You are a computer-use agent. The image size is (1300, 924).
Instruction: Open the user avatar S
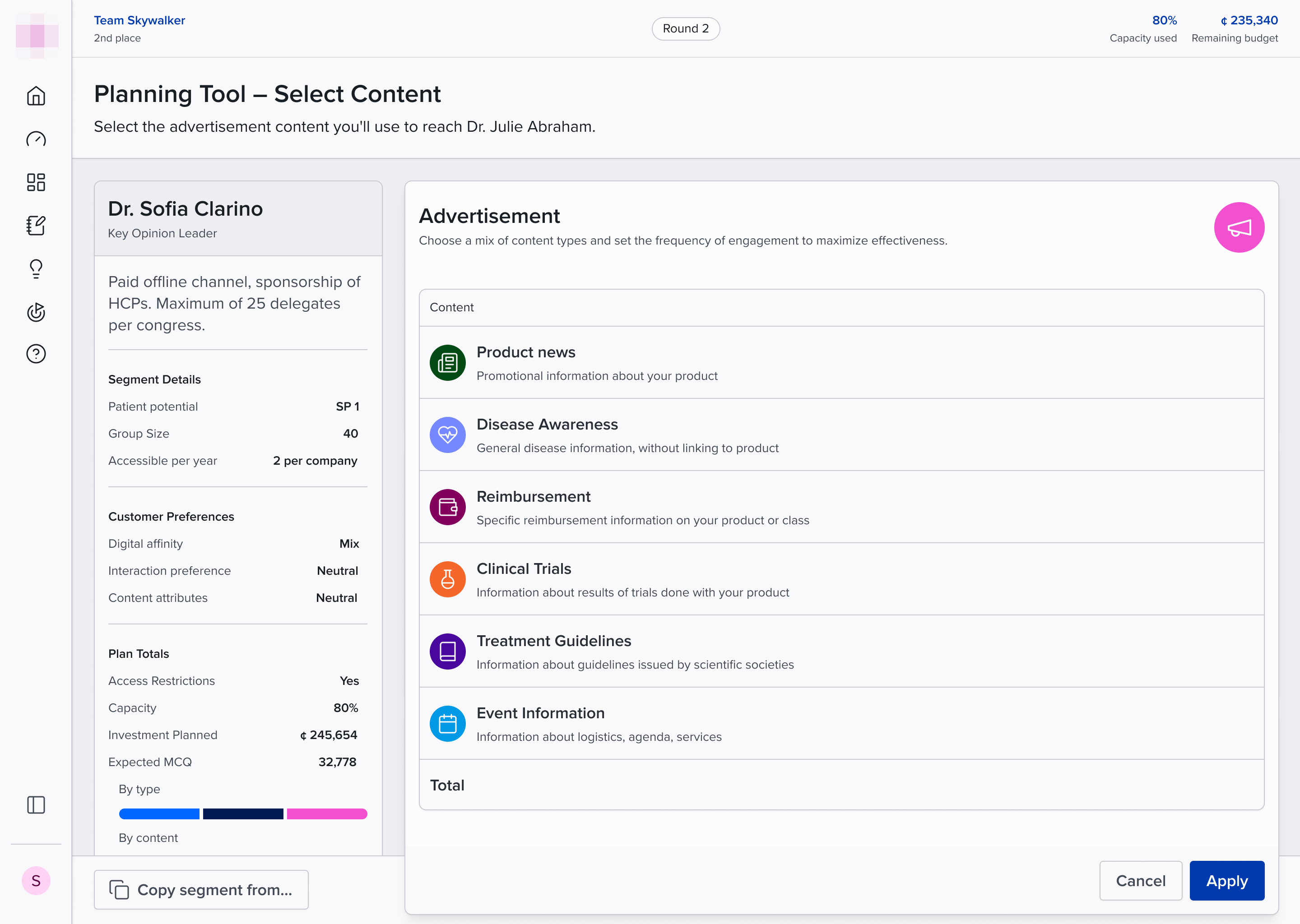pos(36,881)
